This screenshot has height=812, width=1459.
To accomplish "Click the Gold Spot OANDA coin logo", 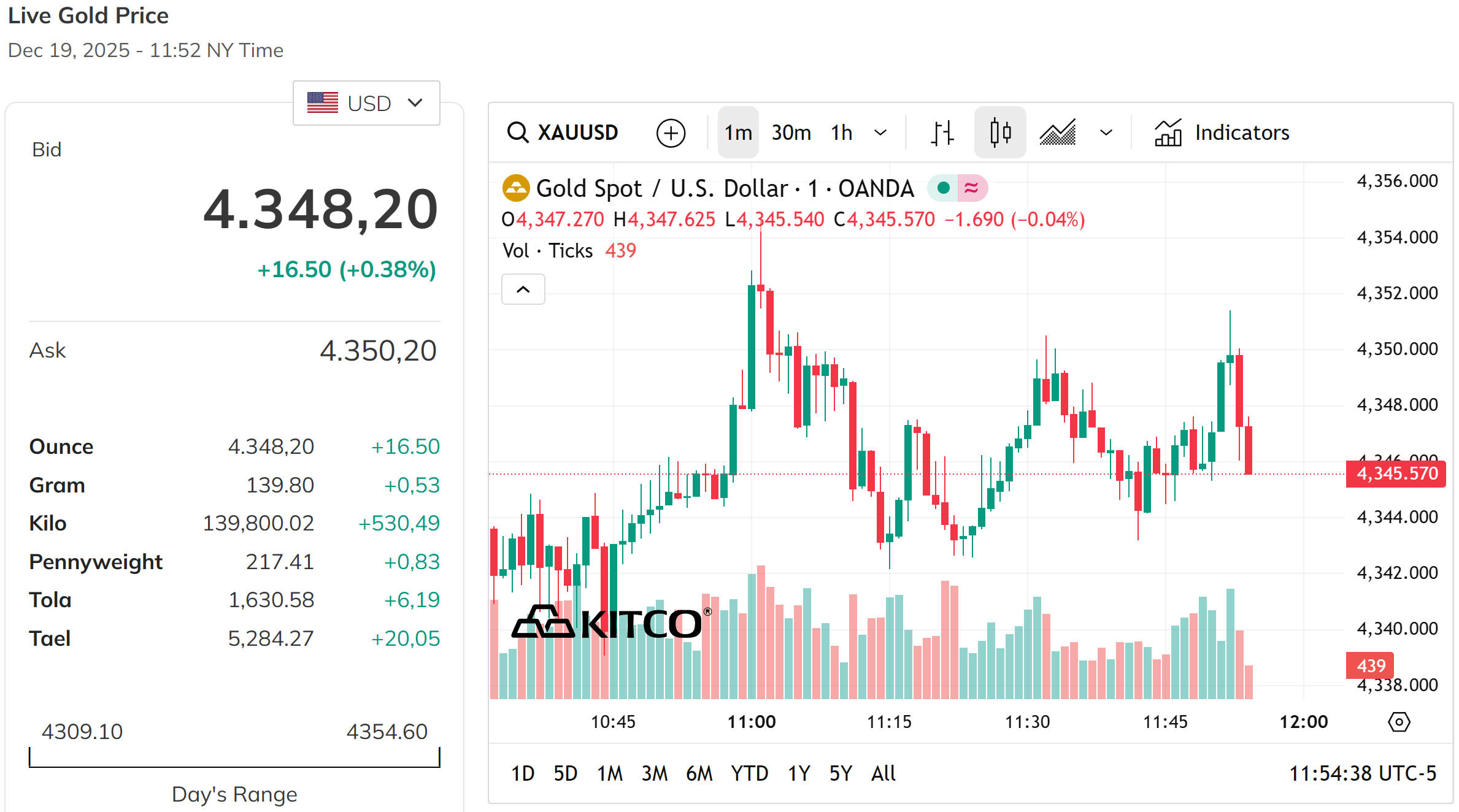I will click(515, 188).
